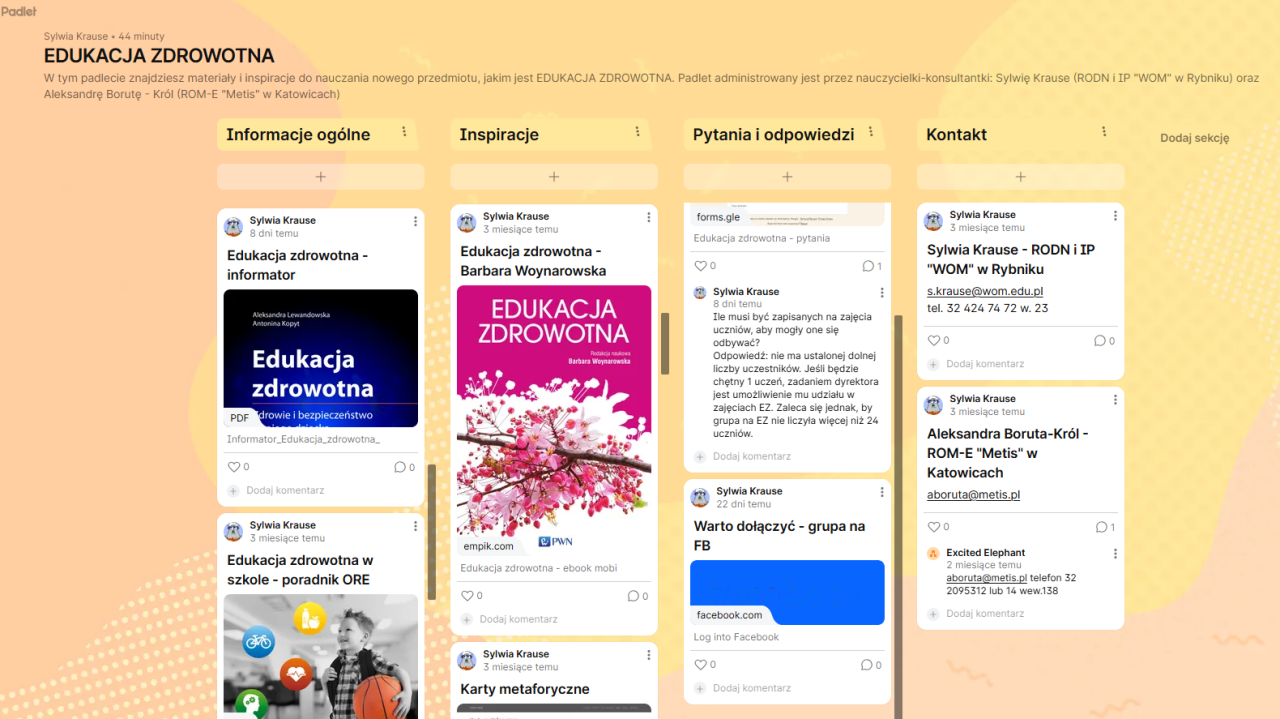The width and height of the screenshot is (1280, 719).
Task: Open menu of poradnik ORE post
Action: click(x=415, y=526)
